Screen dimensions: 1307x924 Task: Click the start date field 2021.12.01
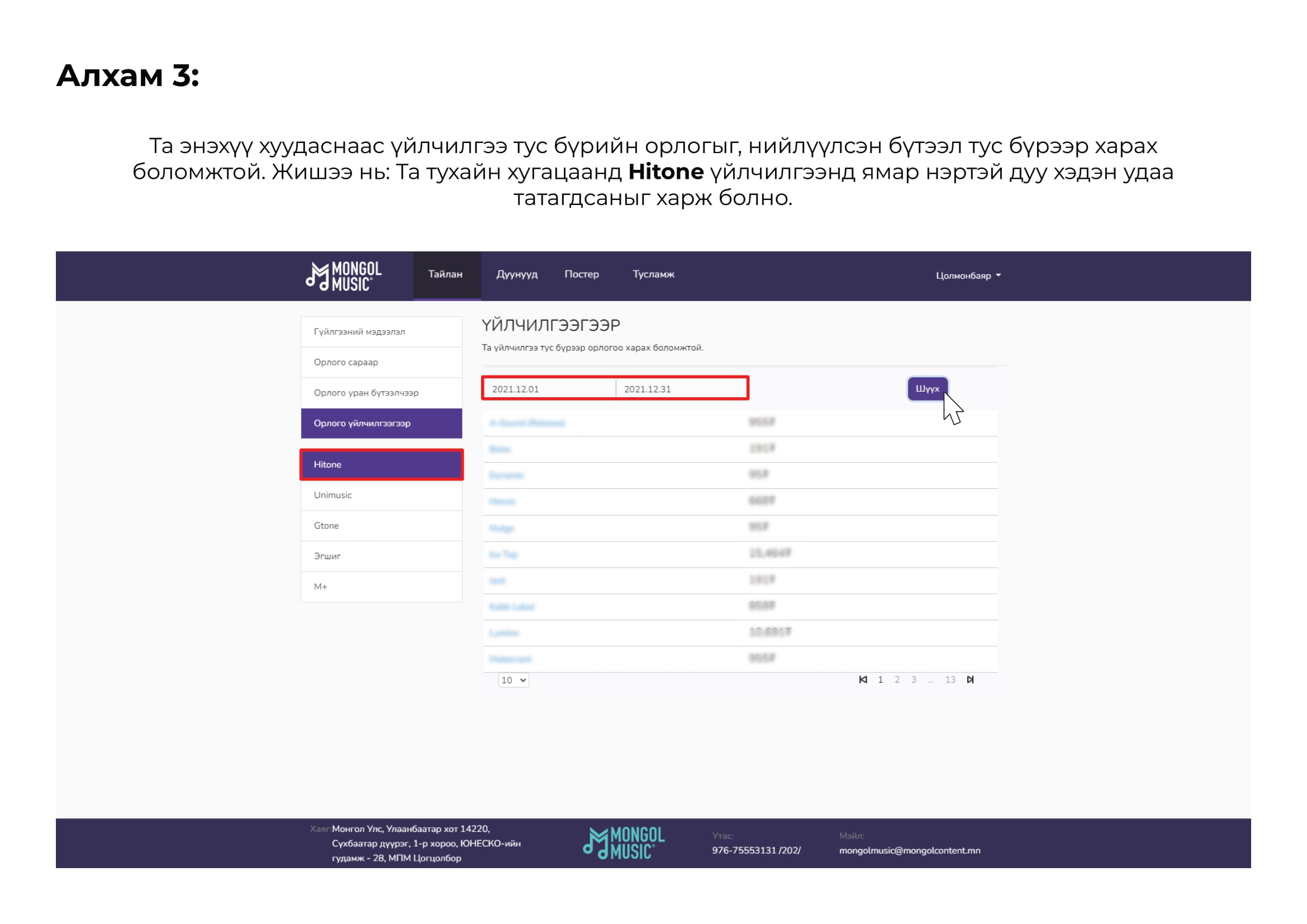coord(550,389)
